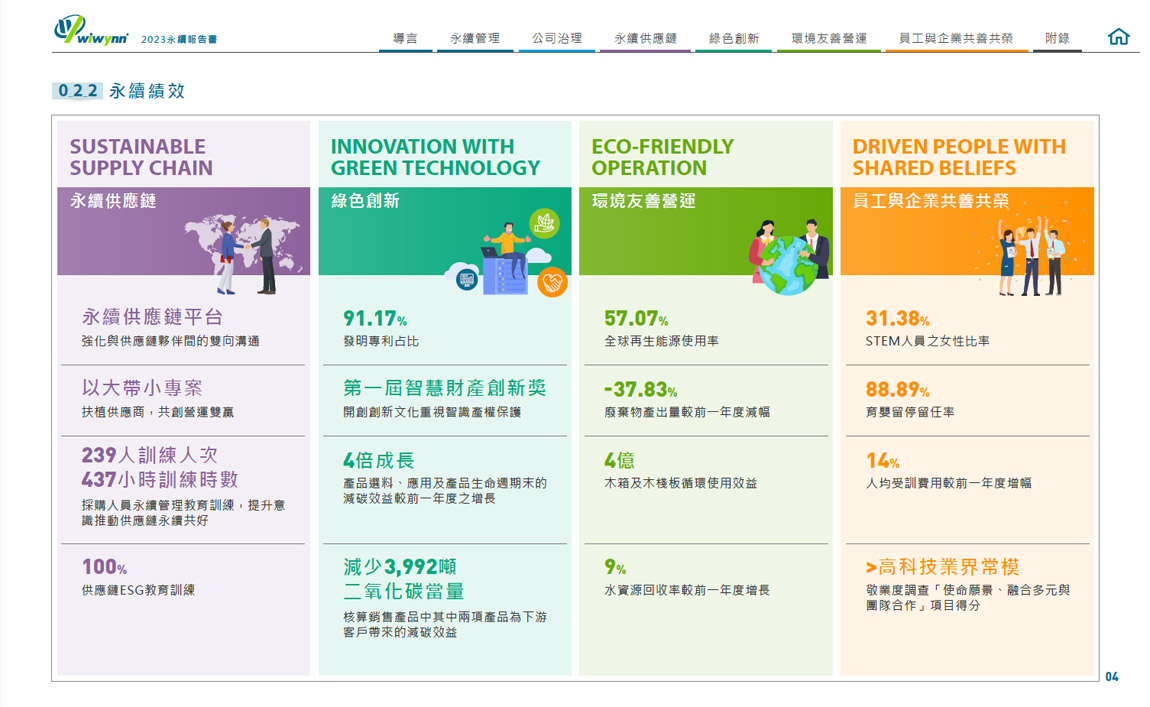
Task: Click the 永續供應鏈平台 heading
Action: coord(152,318)
